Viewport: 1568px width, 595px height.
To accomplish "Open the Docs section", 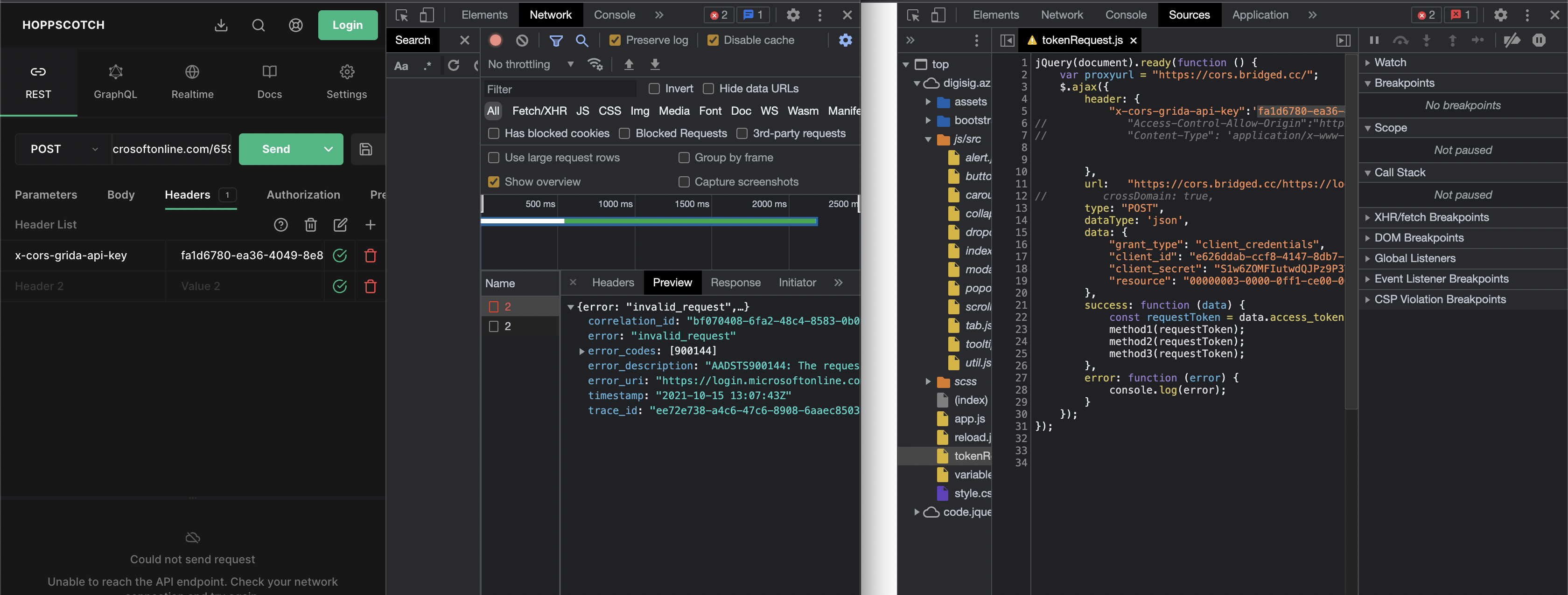I will coord(269,81).
